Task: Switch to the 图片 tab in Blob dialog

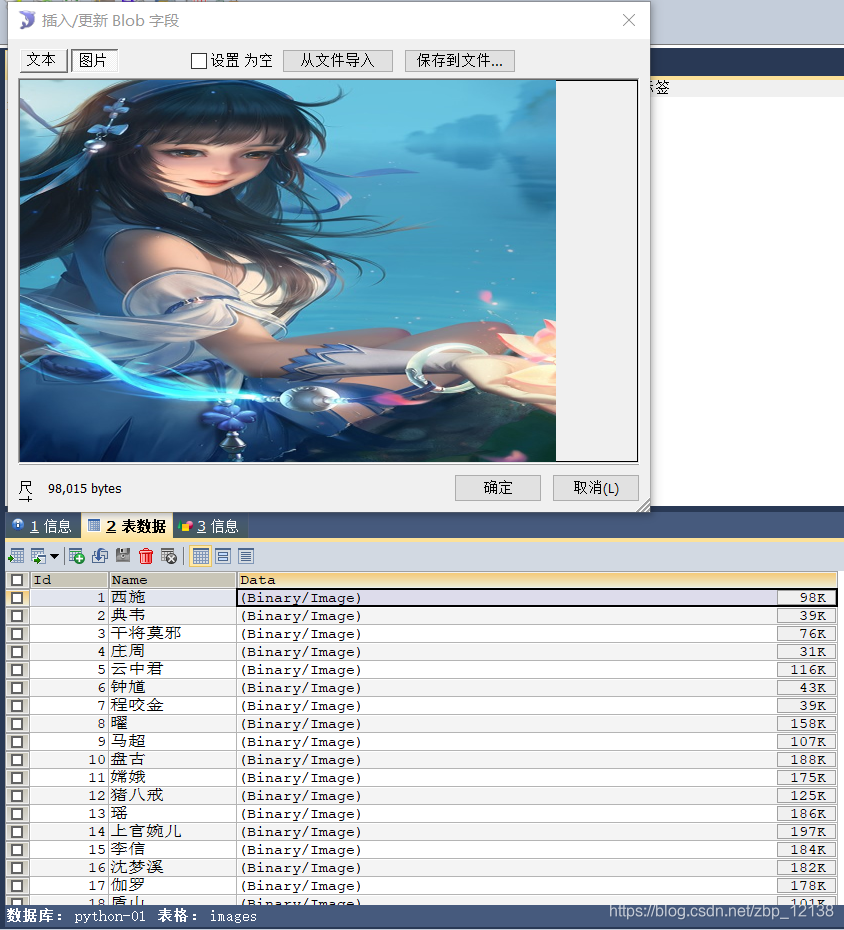Action: click(94, 60)
